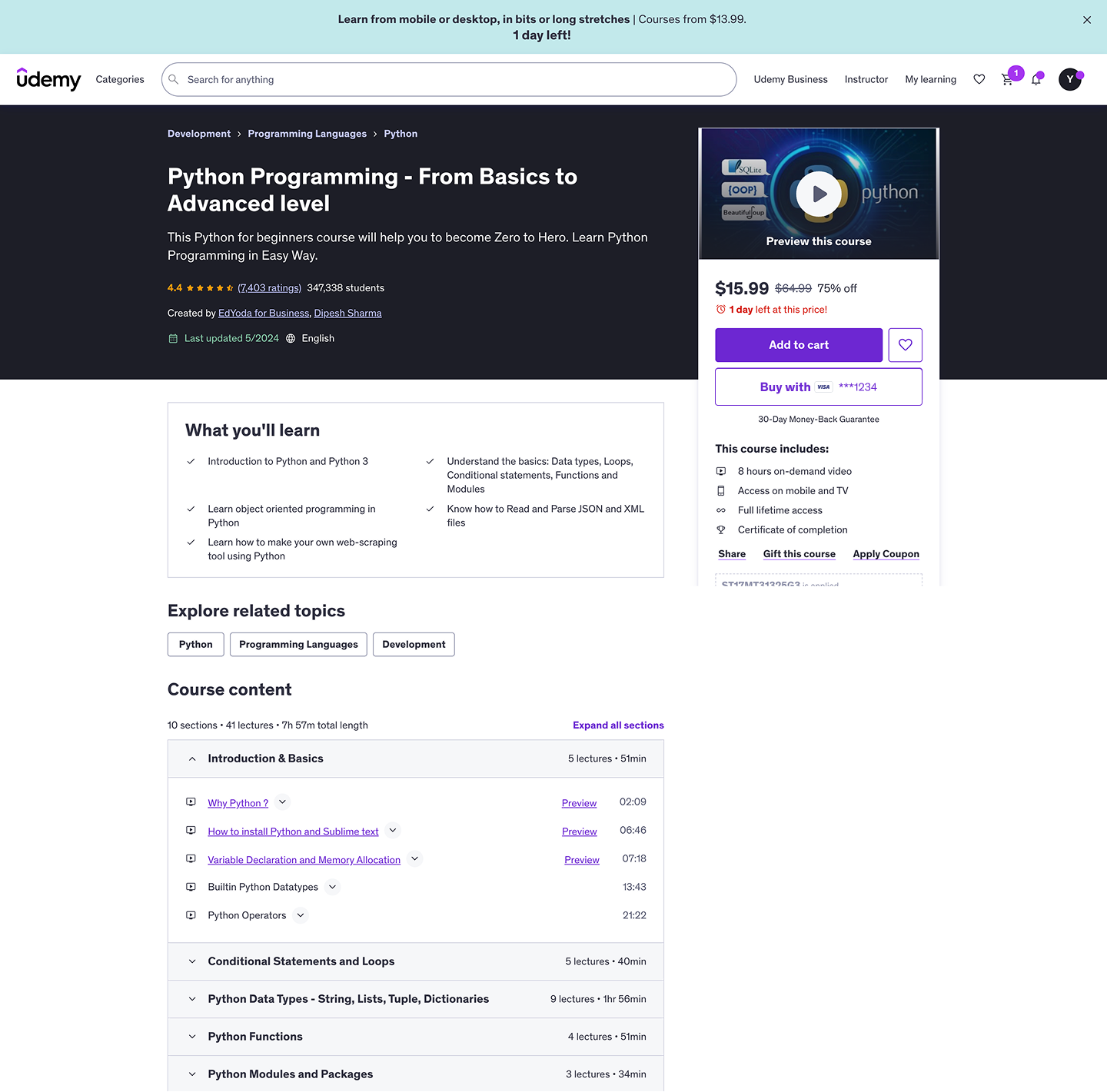1107x1092 pixels.
Task: Focus the Search for anything field
Action: pyautogui.click(x=449, y=79)
